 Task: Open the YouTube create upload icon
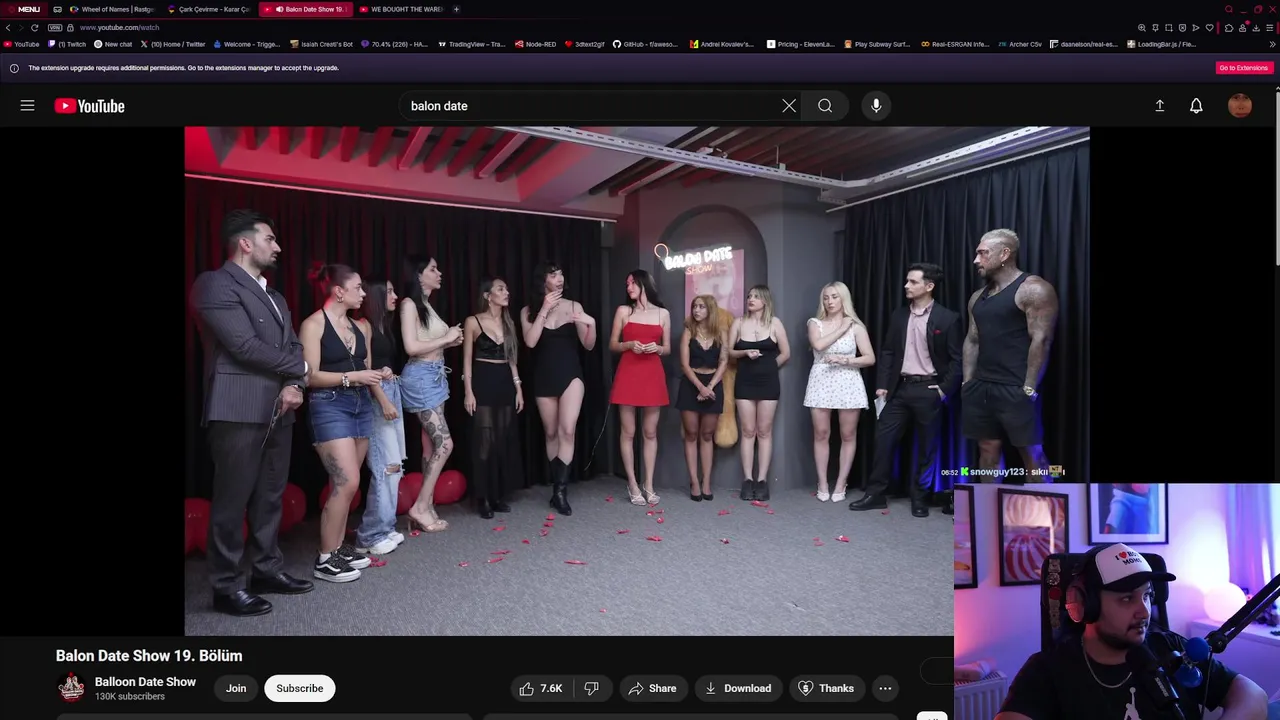click(1160, 106)
